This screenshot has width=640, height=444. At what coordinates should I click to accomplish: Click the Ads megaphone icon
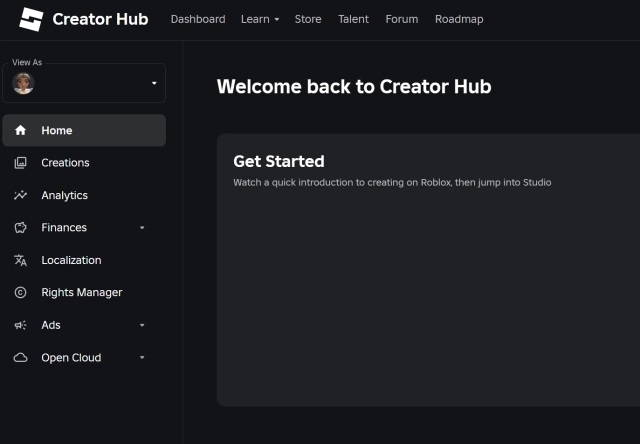20,325
